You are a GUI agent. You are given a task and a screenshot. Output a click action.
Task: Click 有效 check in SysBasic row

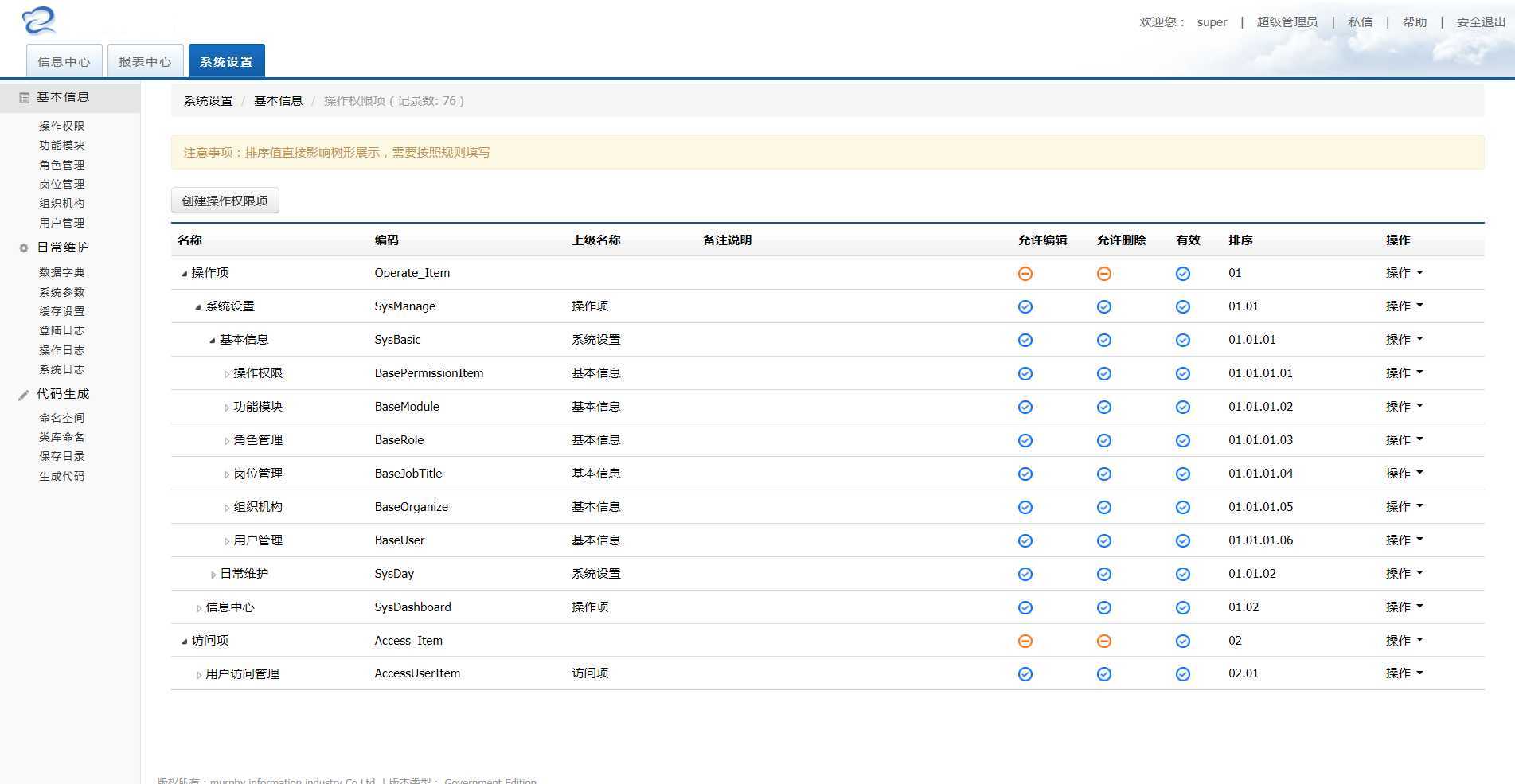(x=1183, y=341)
